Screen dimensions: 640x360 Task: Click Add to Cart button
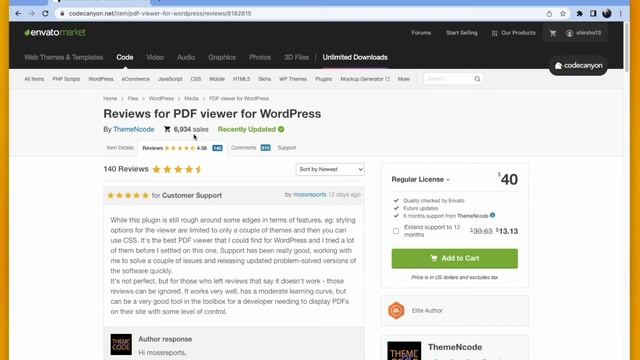coord(455,258)
